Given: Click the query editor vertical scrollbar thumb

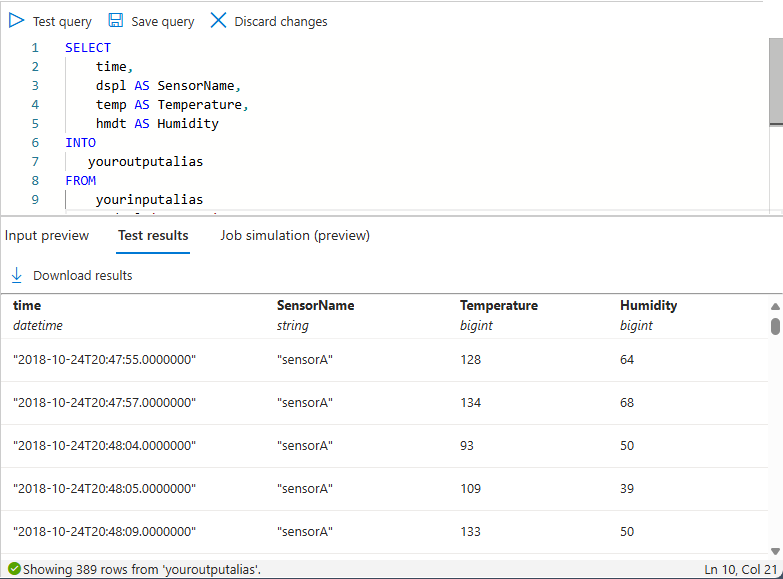Looking at the screenshot, I should pos(776,81).
